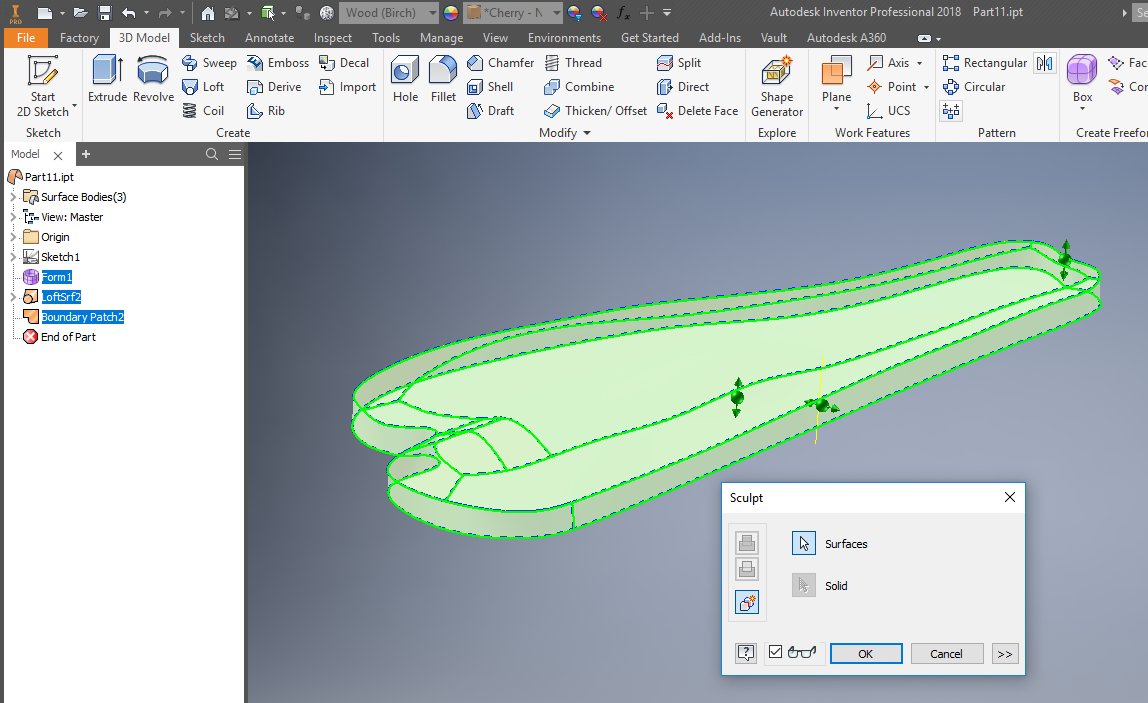Image resolution: width=1148 pixels, height=703 pixels.
Task: Click the Mirror pattern icon
Action: pos(1045,63)
